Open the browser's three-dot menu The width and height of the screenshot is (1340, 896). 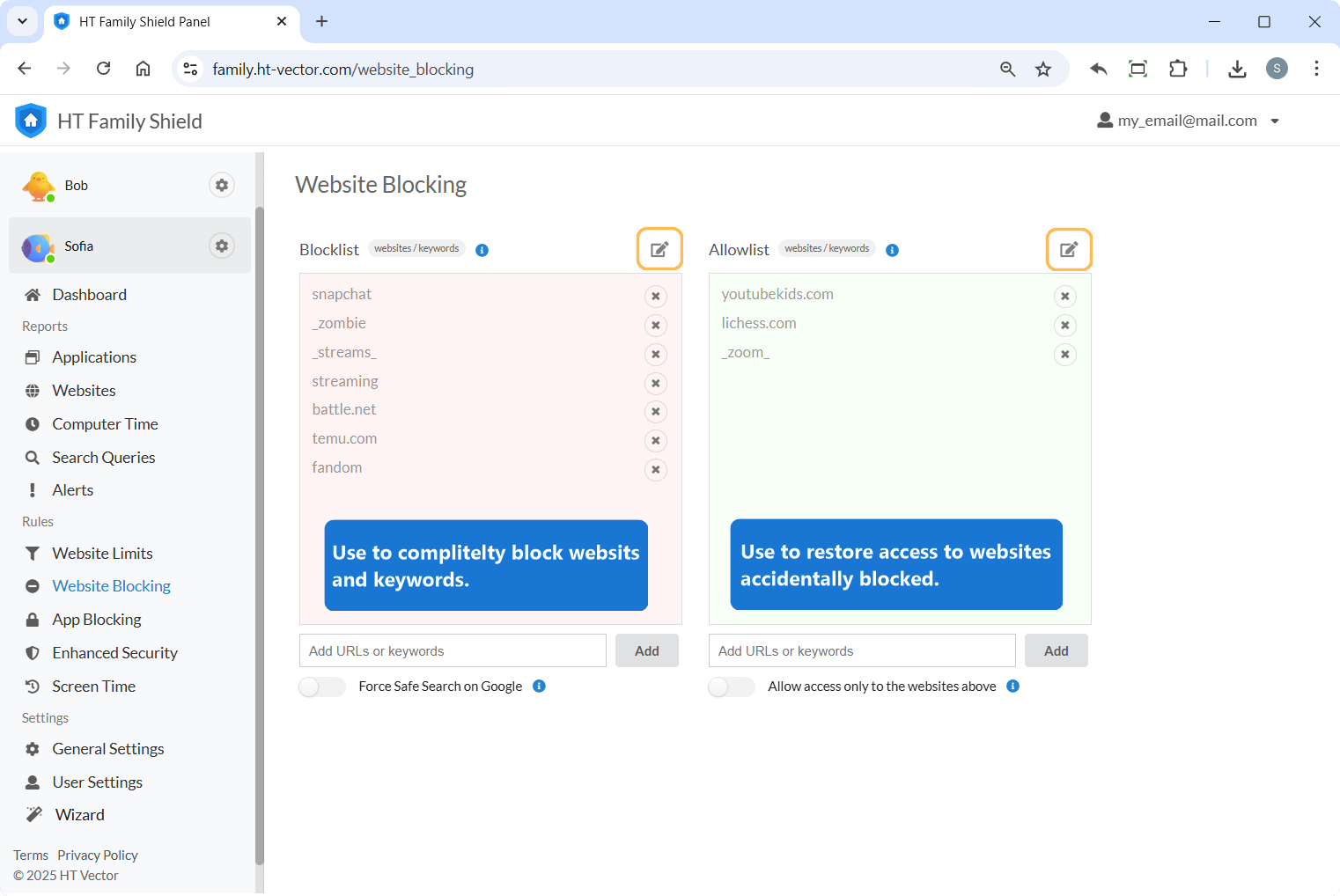click(1316, 68)
